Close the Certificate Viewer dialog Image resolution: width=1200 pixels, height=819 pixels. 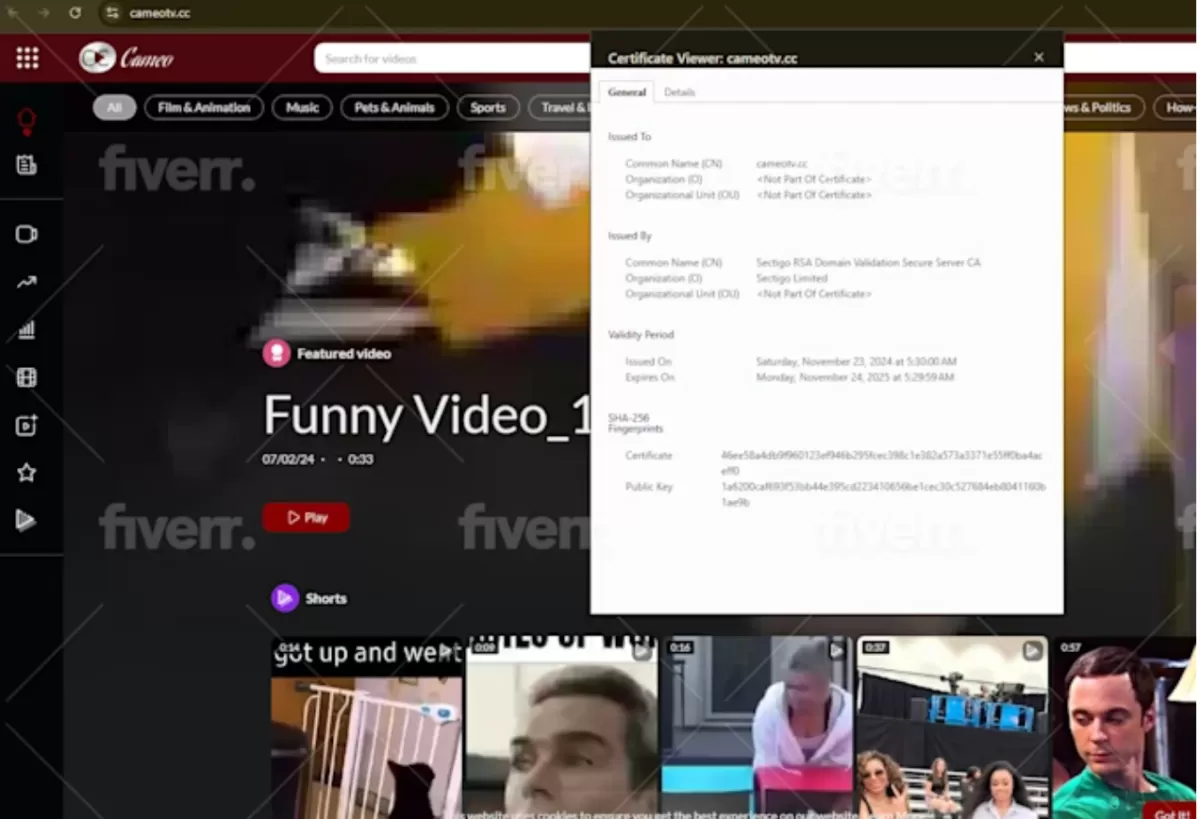coord(1039,57)
